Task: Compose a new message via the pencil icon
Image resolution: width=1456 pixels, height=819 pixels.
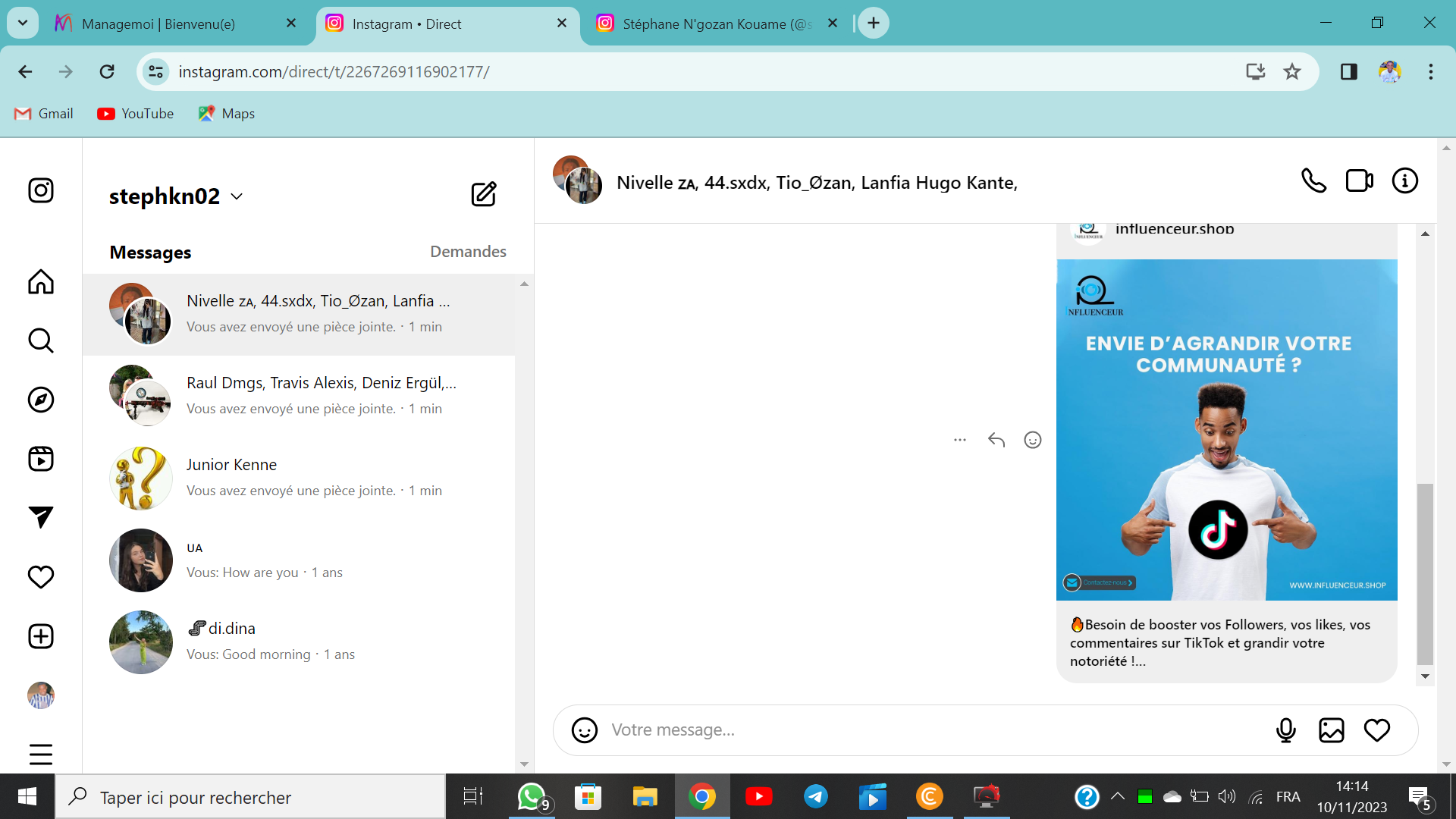Action: [x=483, y=195]
